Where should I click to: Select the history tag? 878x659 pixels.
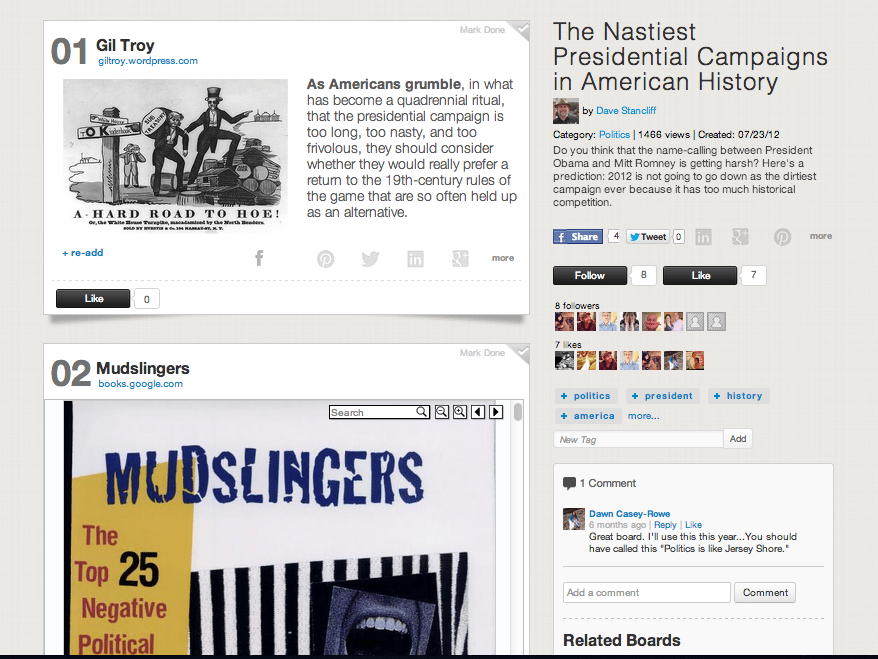coord(739,396)
